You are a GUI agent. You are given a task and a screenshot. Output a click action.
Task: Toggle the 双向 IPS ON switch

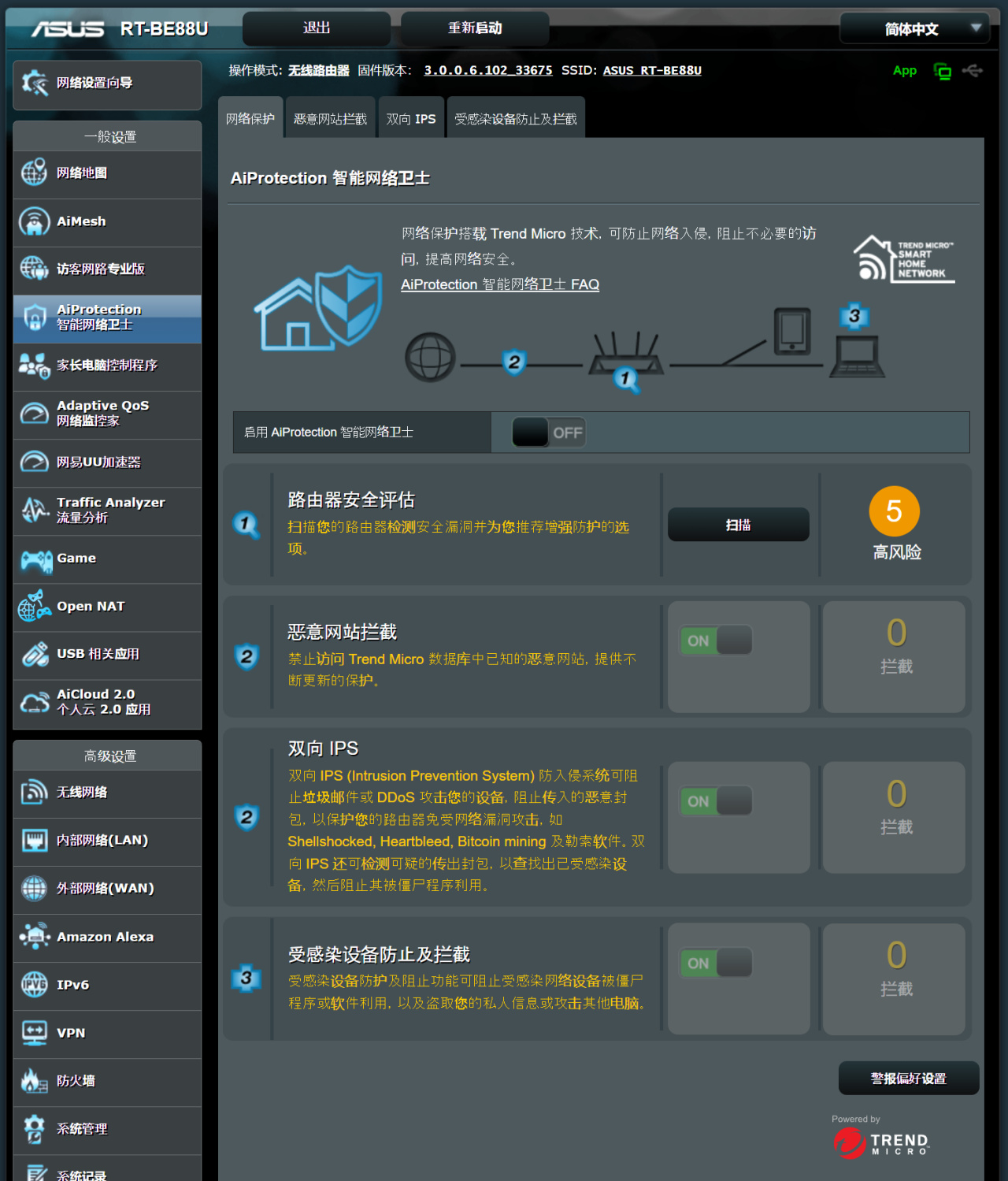coord(716,801)
